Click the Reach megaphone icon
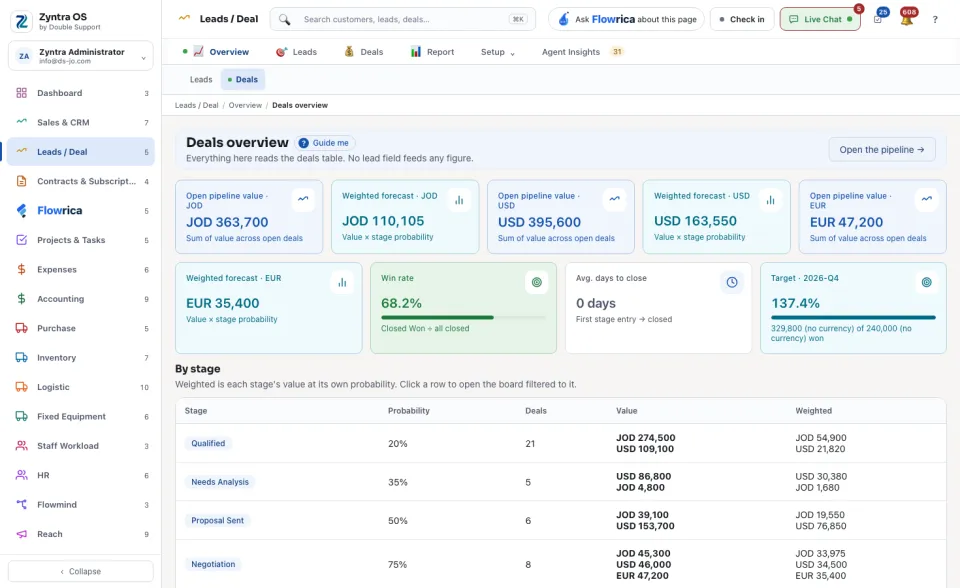Image resolution: width=960 pixels, height=588 pixels. pyautogui.click(x=21, y=534)
